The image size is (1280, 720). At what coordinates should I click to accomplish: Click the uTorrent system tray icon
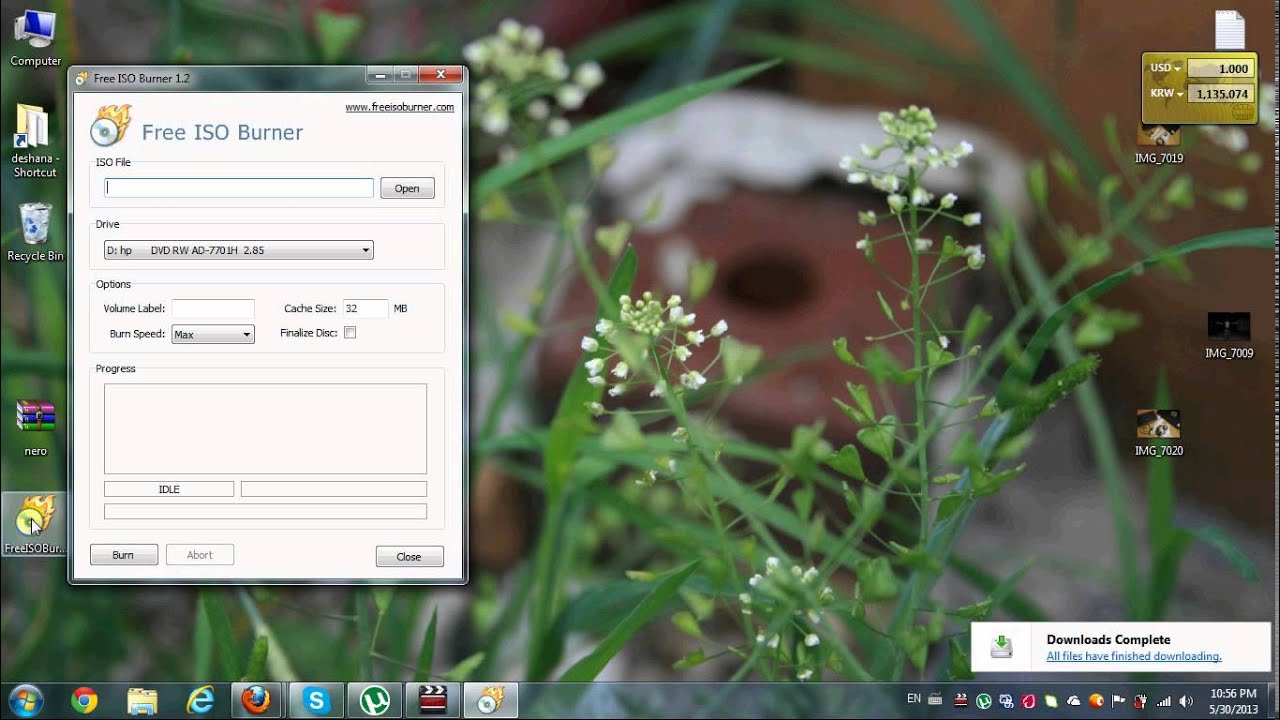tap(984, 701)
